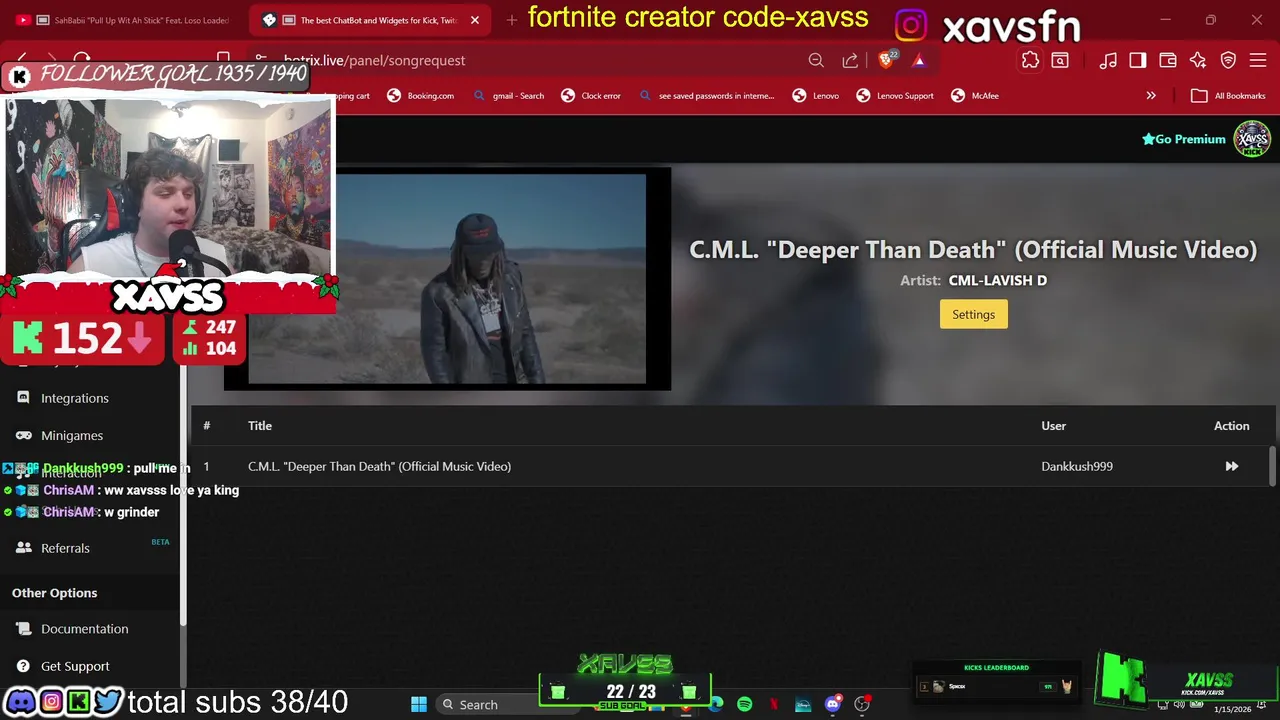This screenshot has width=1280, height=720.
Task: Close the Botrix ChatBot tab
Action: click(475, 20)
